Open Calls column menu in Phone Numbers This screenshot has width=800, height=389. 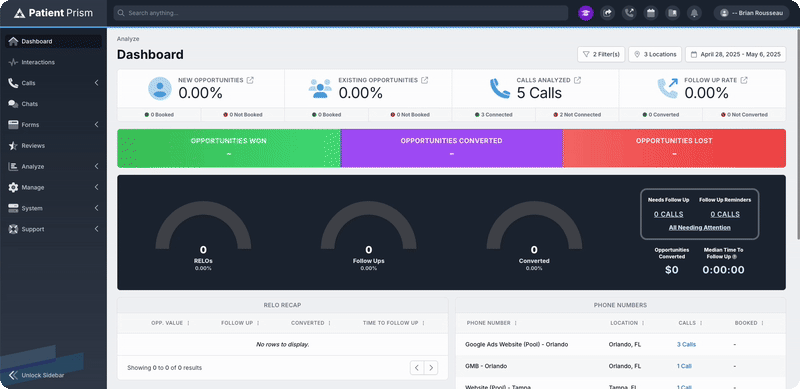click(702, 323)
